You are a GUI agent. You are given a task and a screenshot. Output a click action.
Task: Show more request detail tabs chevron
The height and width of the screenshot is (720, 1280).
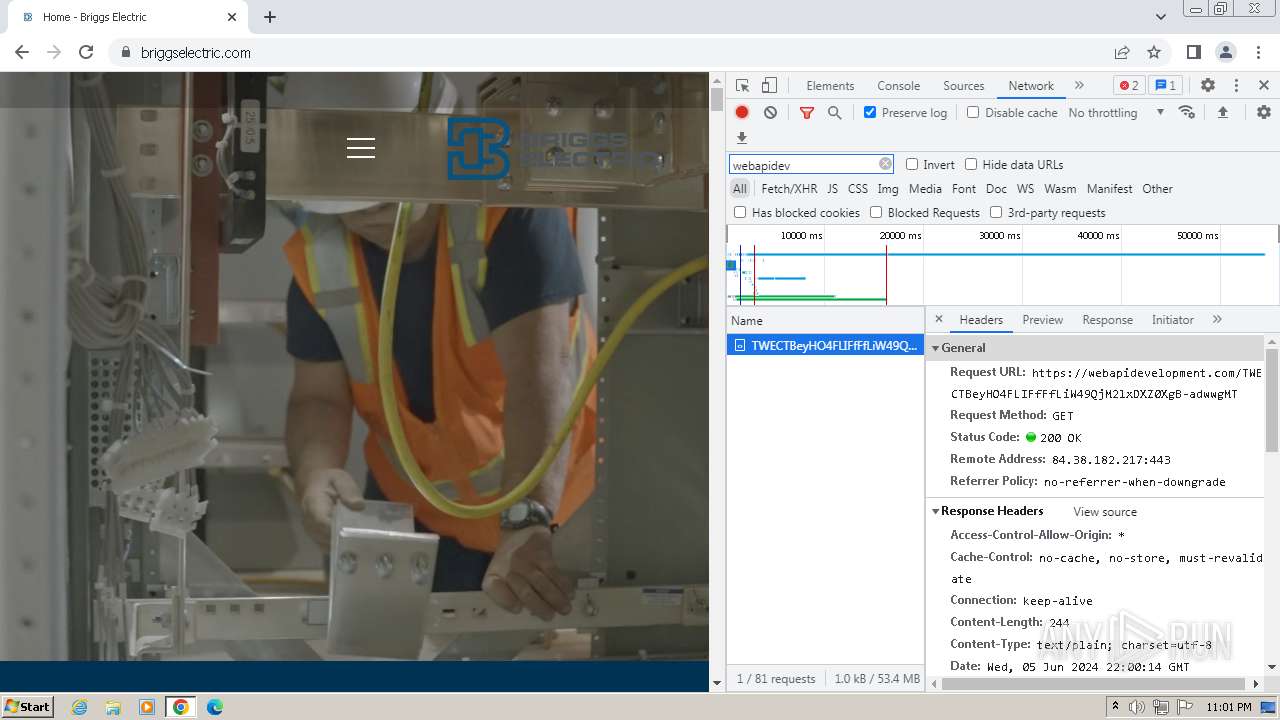click(x=1217, y=319)
